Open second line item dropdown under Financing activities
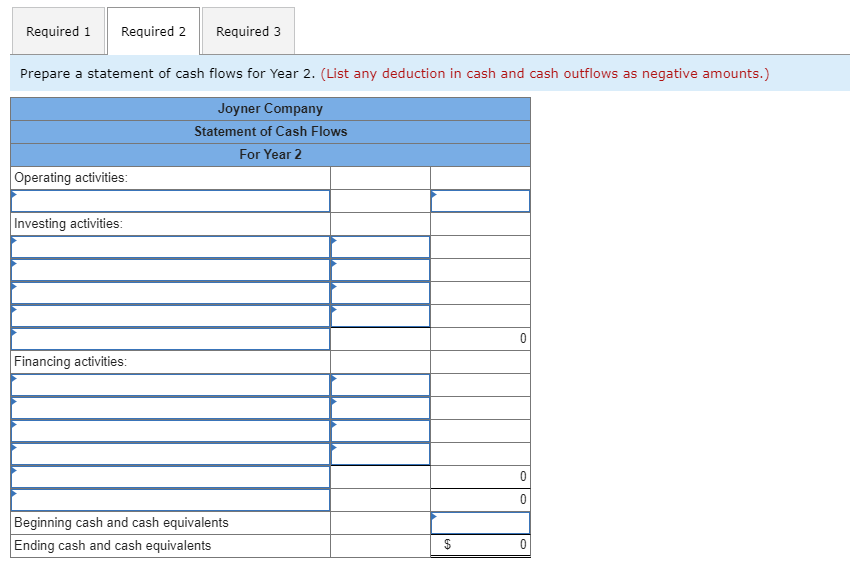The height and width of the screenshot is (562, 850). click(170, 408)
